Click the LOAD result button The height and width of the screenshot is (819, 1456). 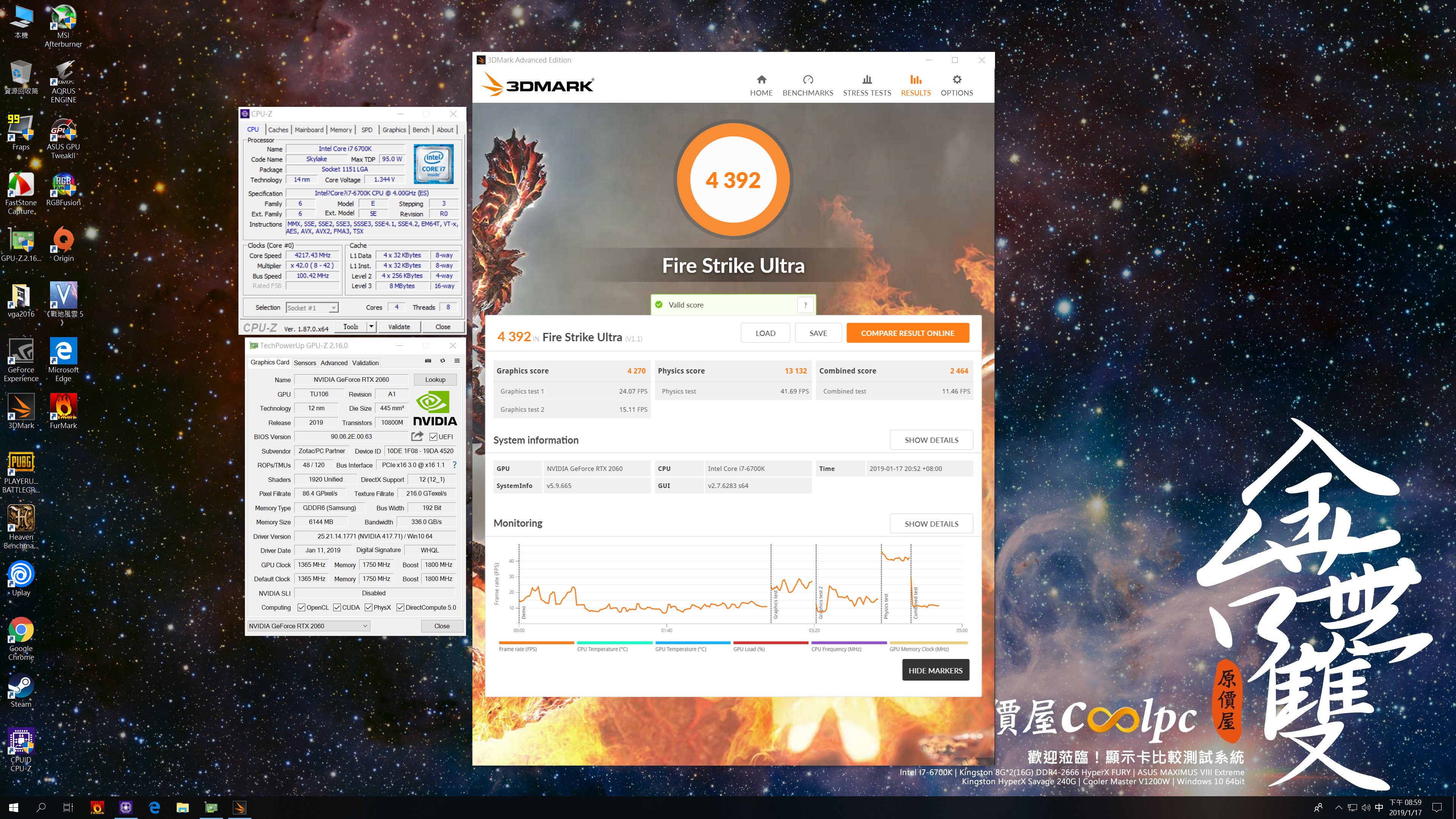click(765, 333)
